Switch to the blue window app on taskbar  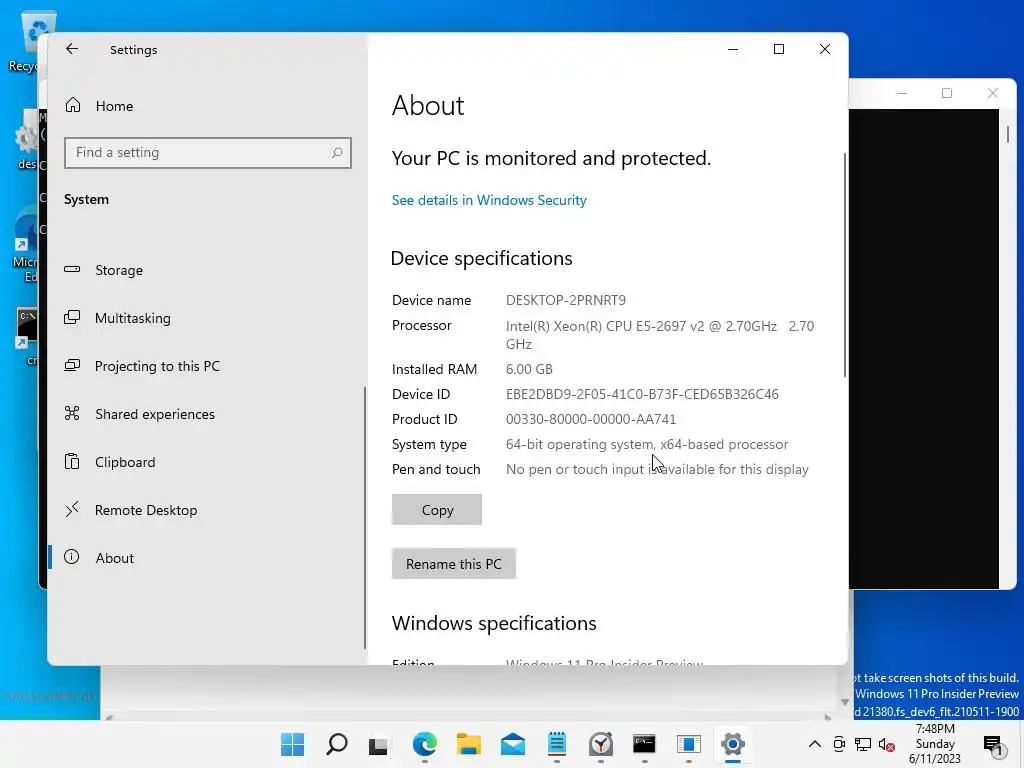click(x=688, y=744)
